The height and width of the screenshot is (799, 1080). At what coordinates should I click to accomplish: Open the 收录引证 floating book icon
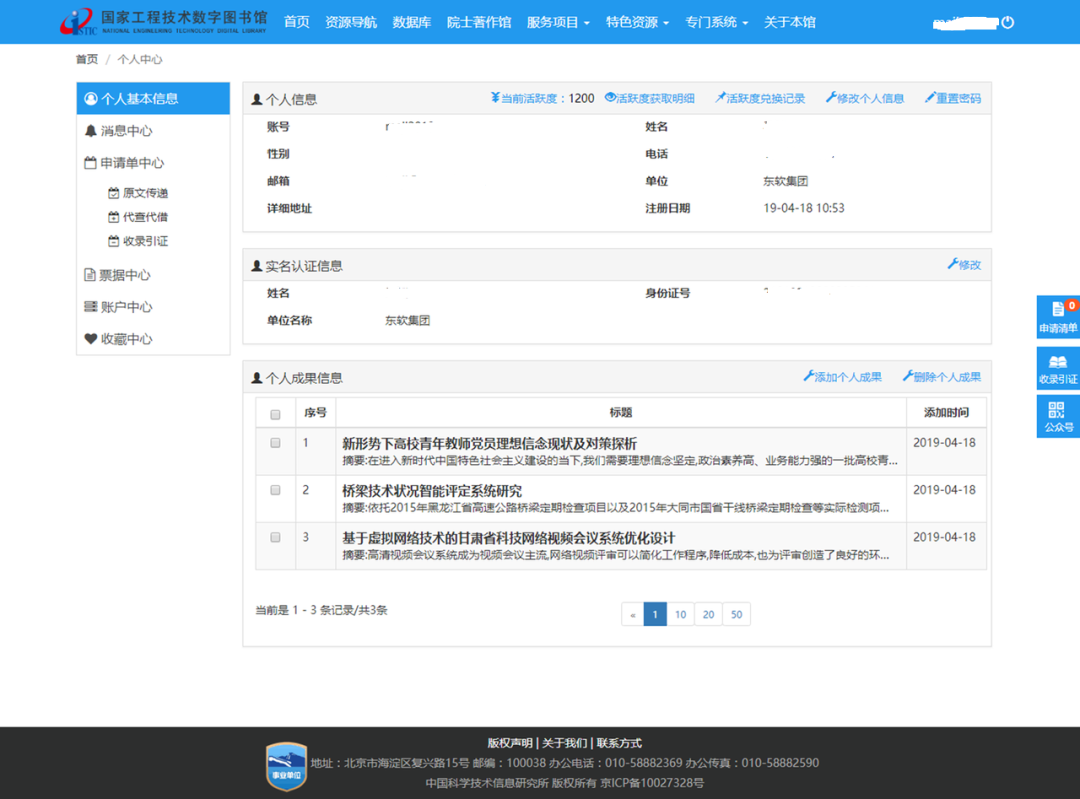pyautogui.click(x=1058, y=367)
